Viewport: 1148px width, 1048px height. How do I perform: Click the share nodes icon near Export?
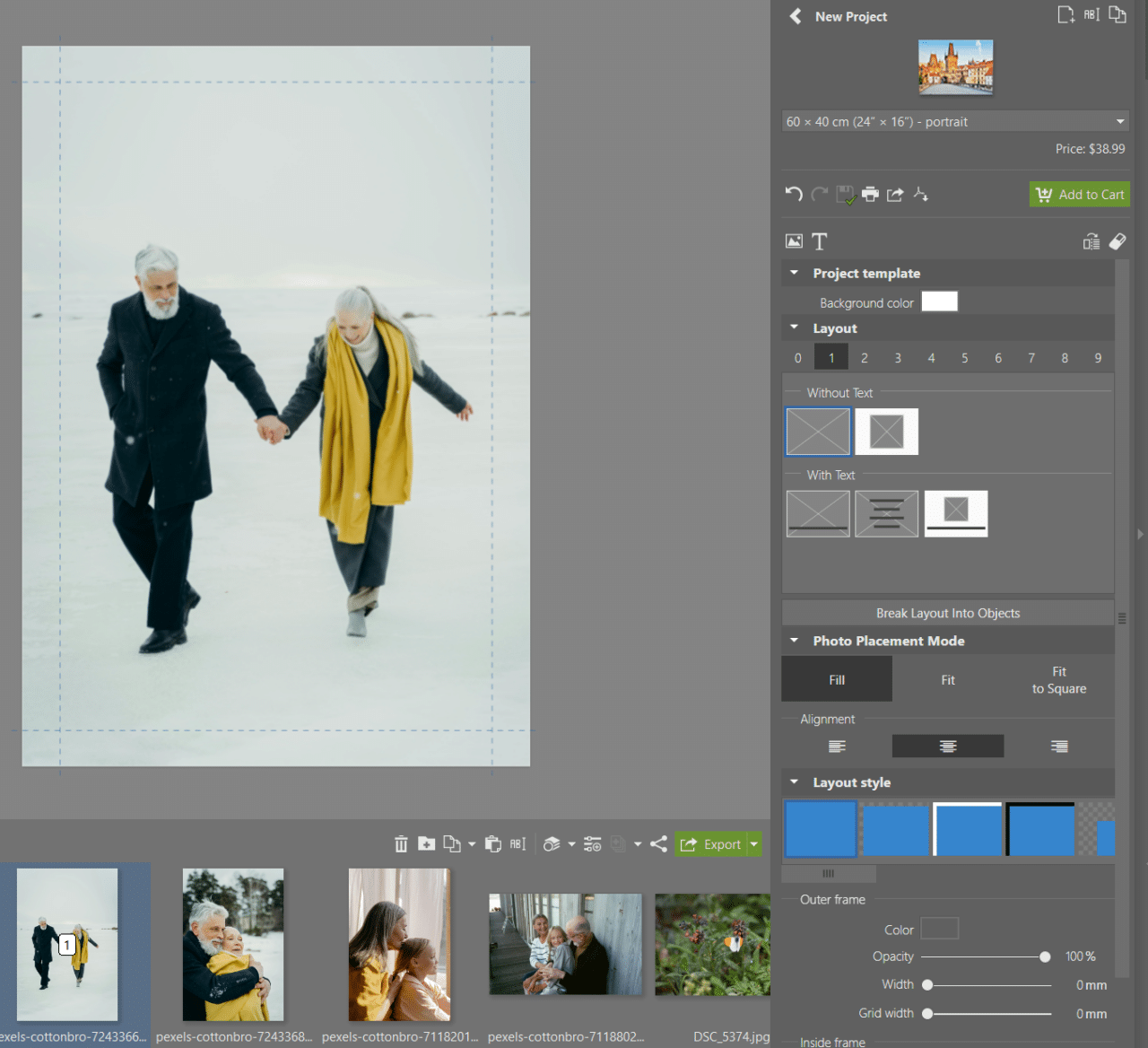pos(658,843)
